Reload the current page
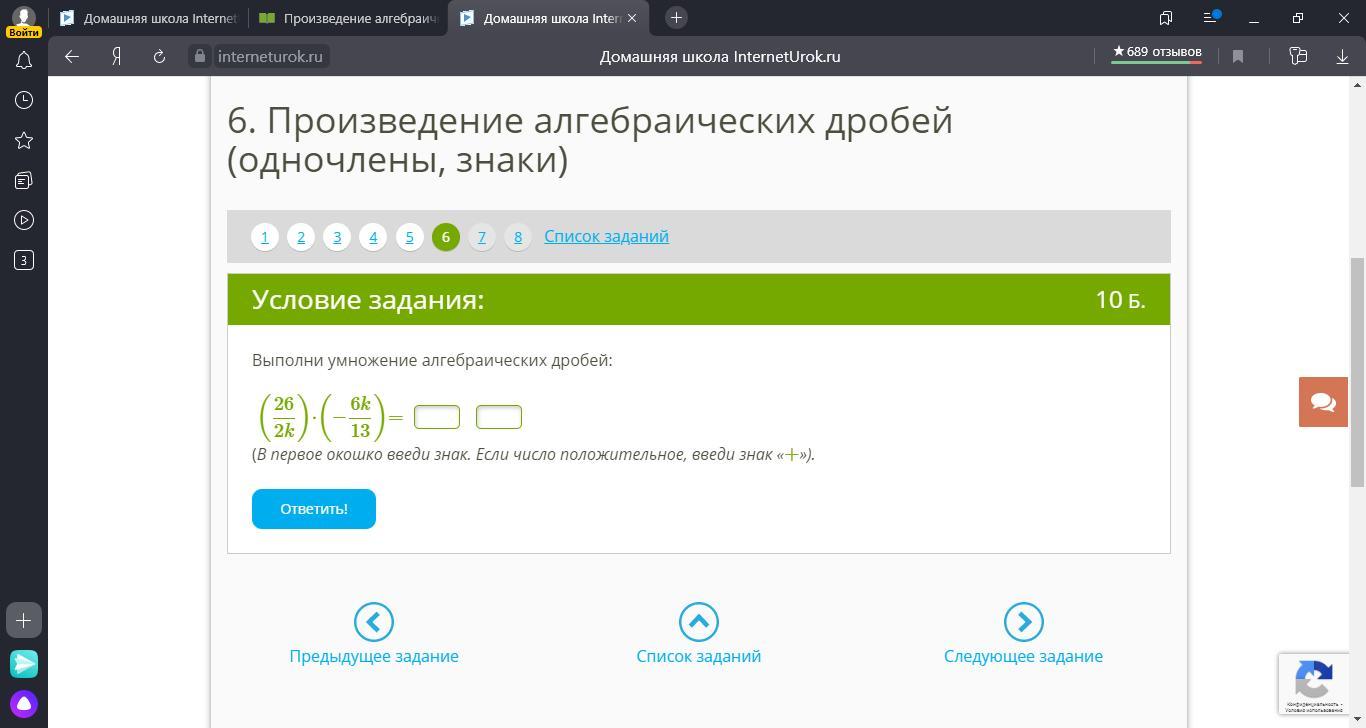The width and height of the screenshot is (1366, 728). (159, 56)
